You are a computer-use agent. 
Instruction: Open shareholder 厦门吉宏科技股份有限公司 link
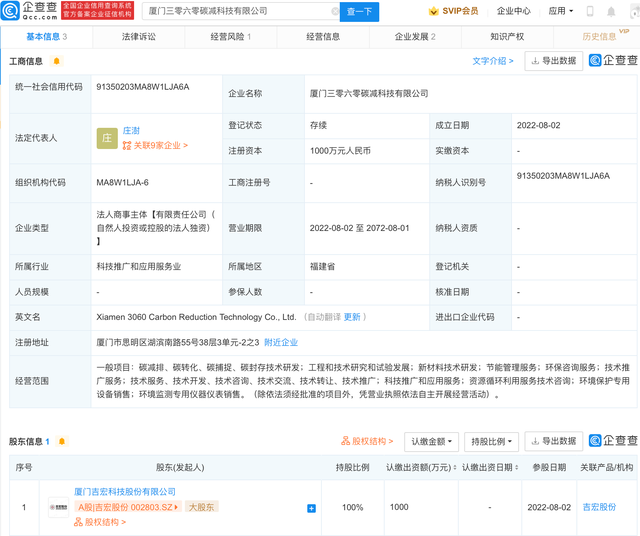point(125,492)
